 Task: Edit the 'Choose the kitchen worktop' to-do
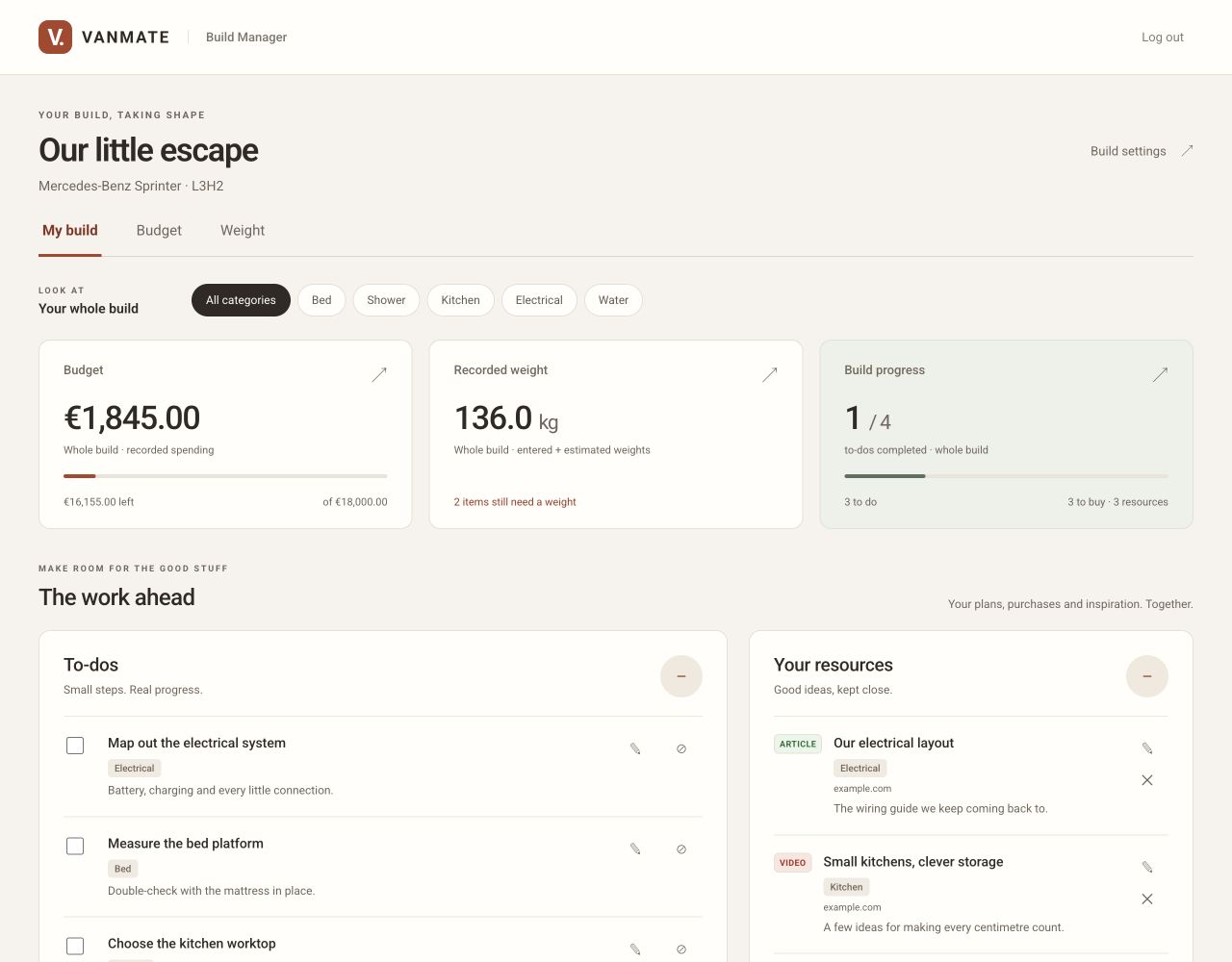(x=635, y=949)
